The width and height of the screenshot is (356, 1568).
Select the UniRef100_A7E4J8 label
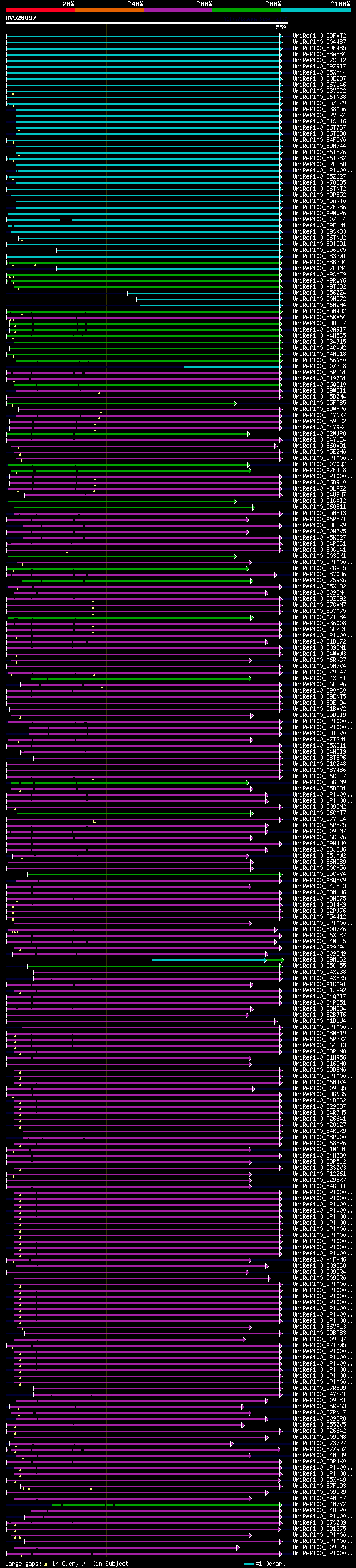click(319, 471)
